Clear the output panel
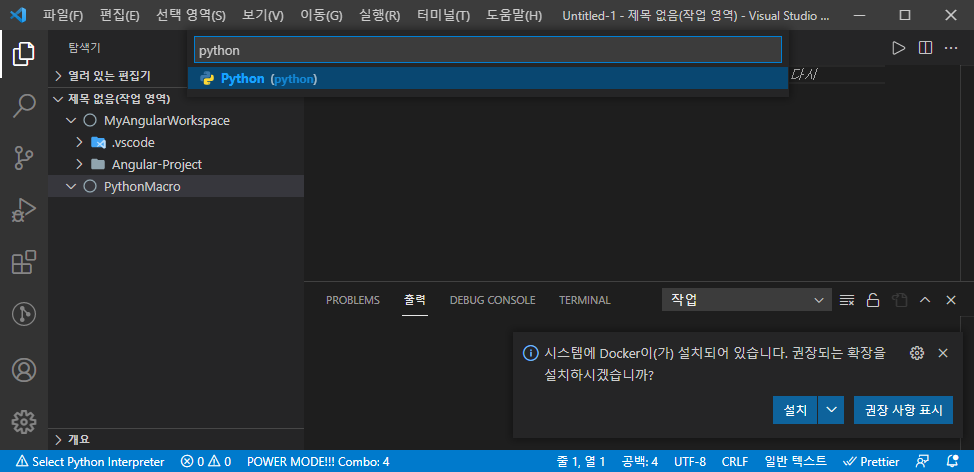This screenshot has height=472, width=974. pyautogui.click(x=847, y=301)
